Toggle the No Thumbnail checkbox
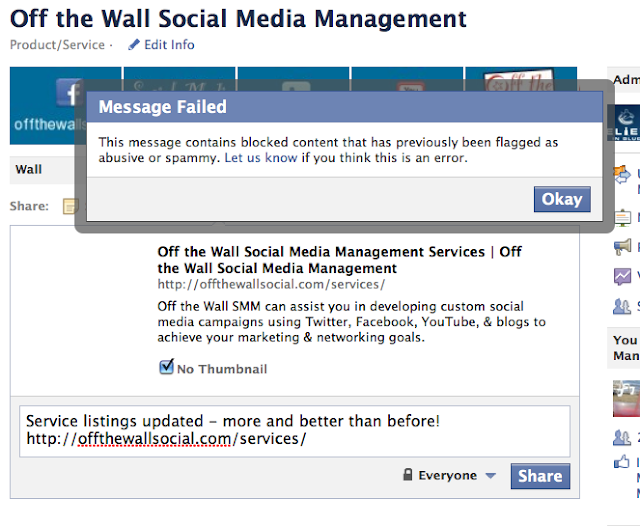Viewport: 640px width, 526px height. tap(167, 368)
